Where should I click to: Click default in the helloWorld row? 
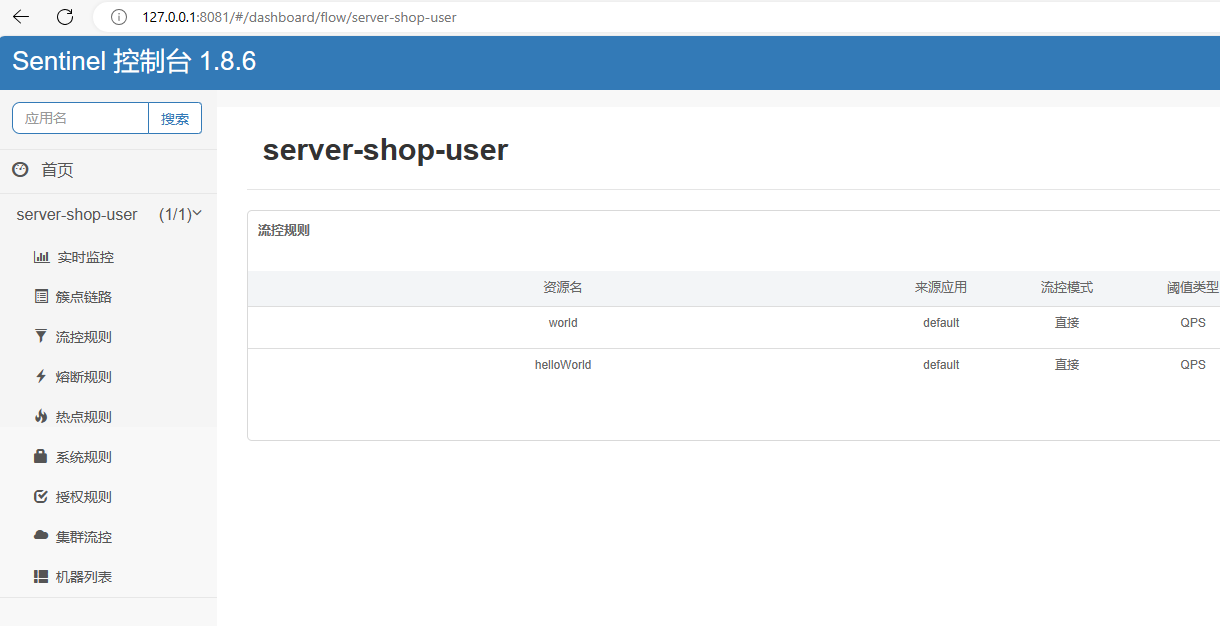tap(941, 365)
